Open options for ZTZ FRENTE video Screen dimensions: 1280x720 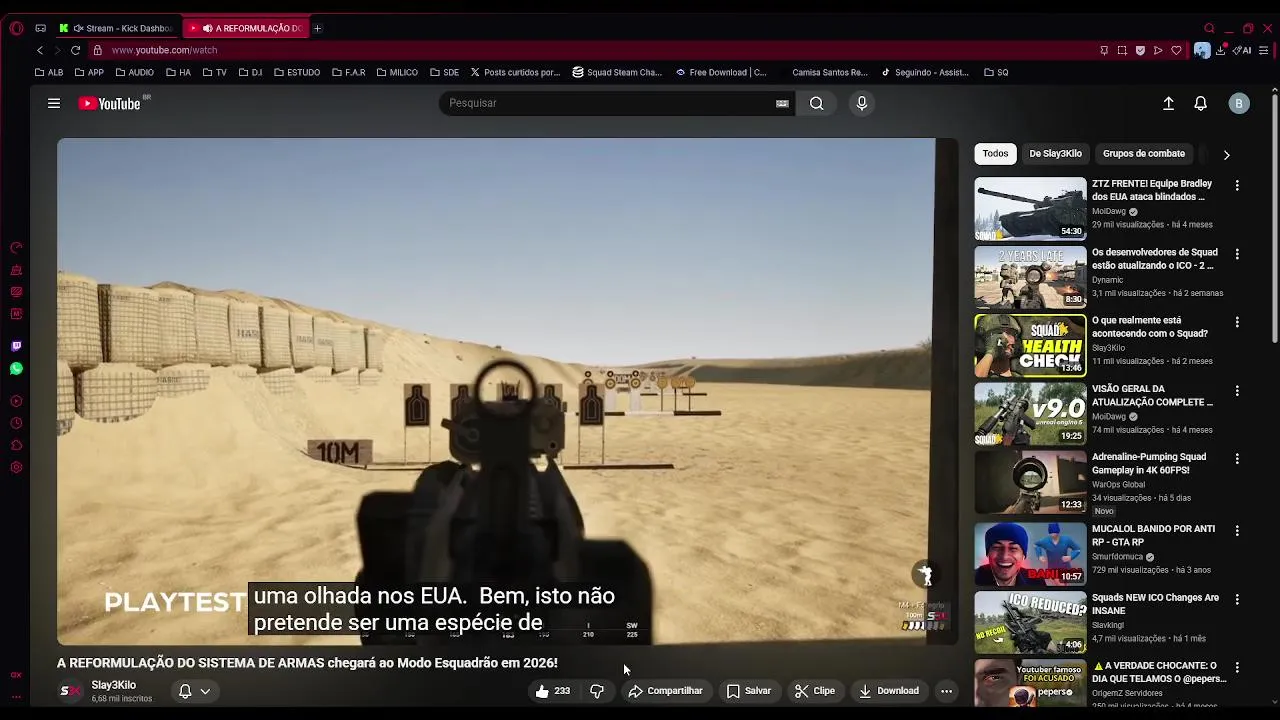(1237, 186)
